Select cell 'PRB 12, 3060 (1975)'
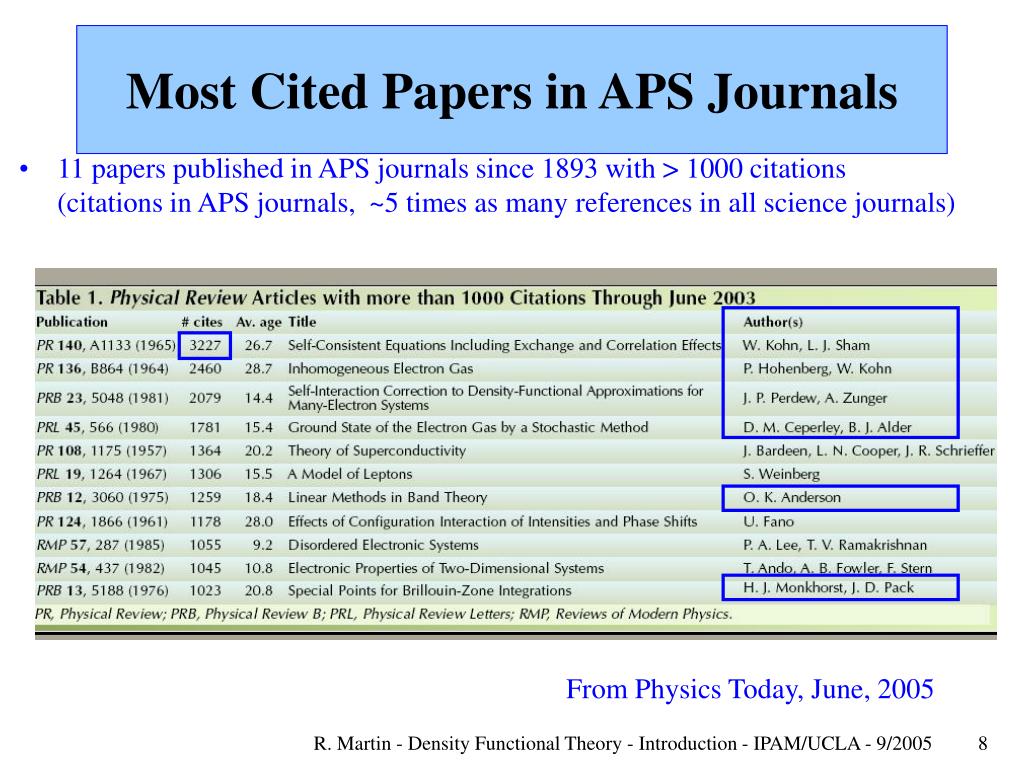Viewport: 1024px width, 768px height. [x=103, y=498]
